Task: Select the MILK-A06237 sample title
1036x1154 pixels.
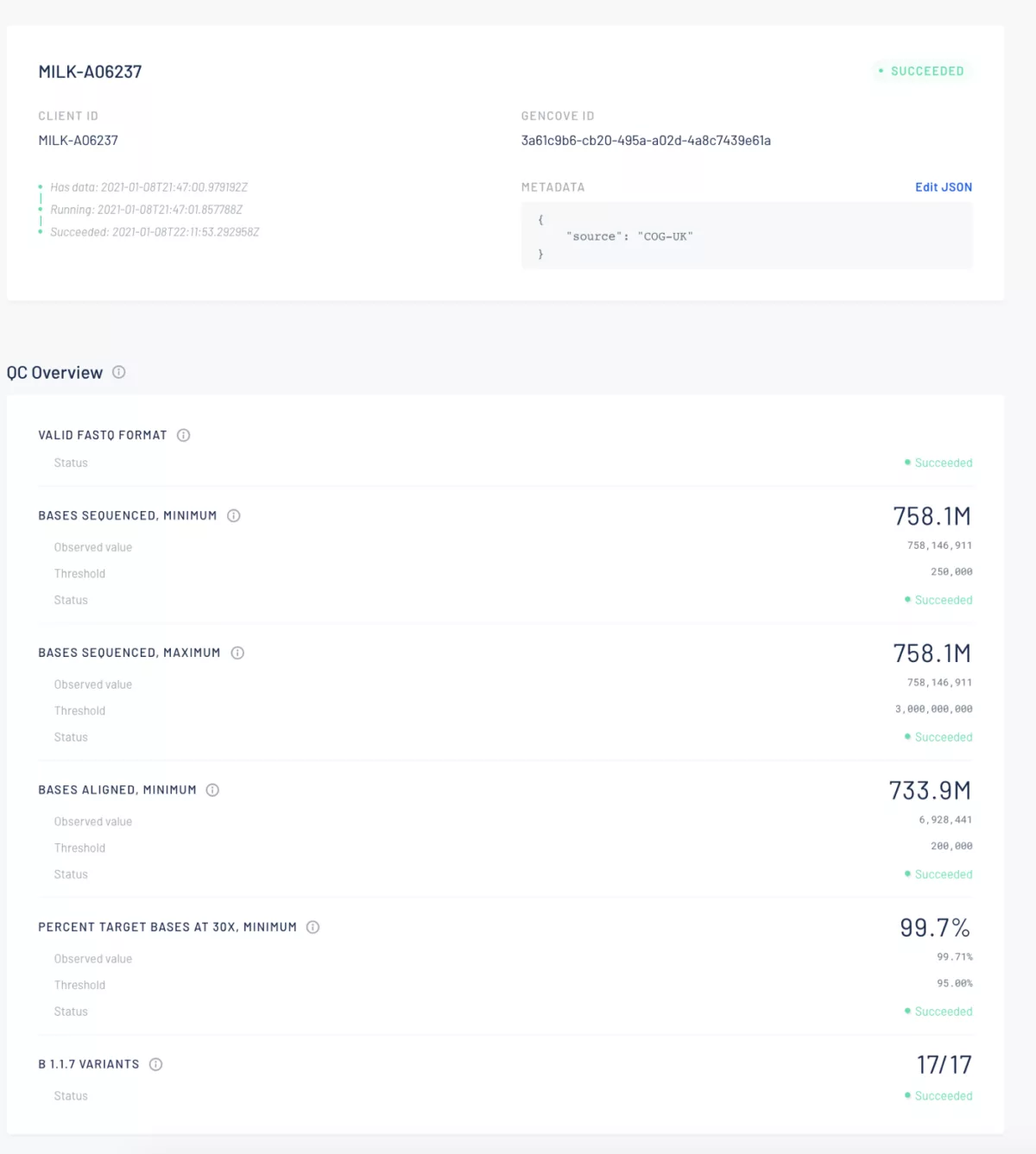Action: [92, 72]
